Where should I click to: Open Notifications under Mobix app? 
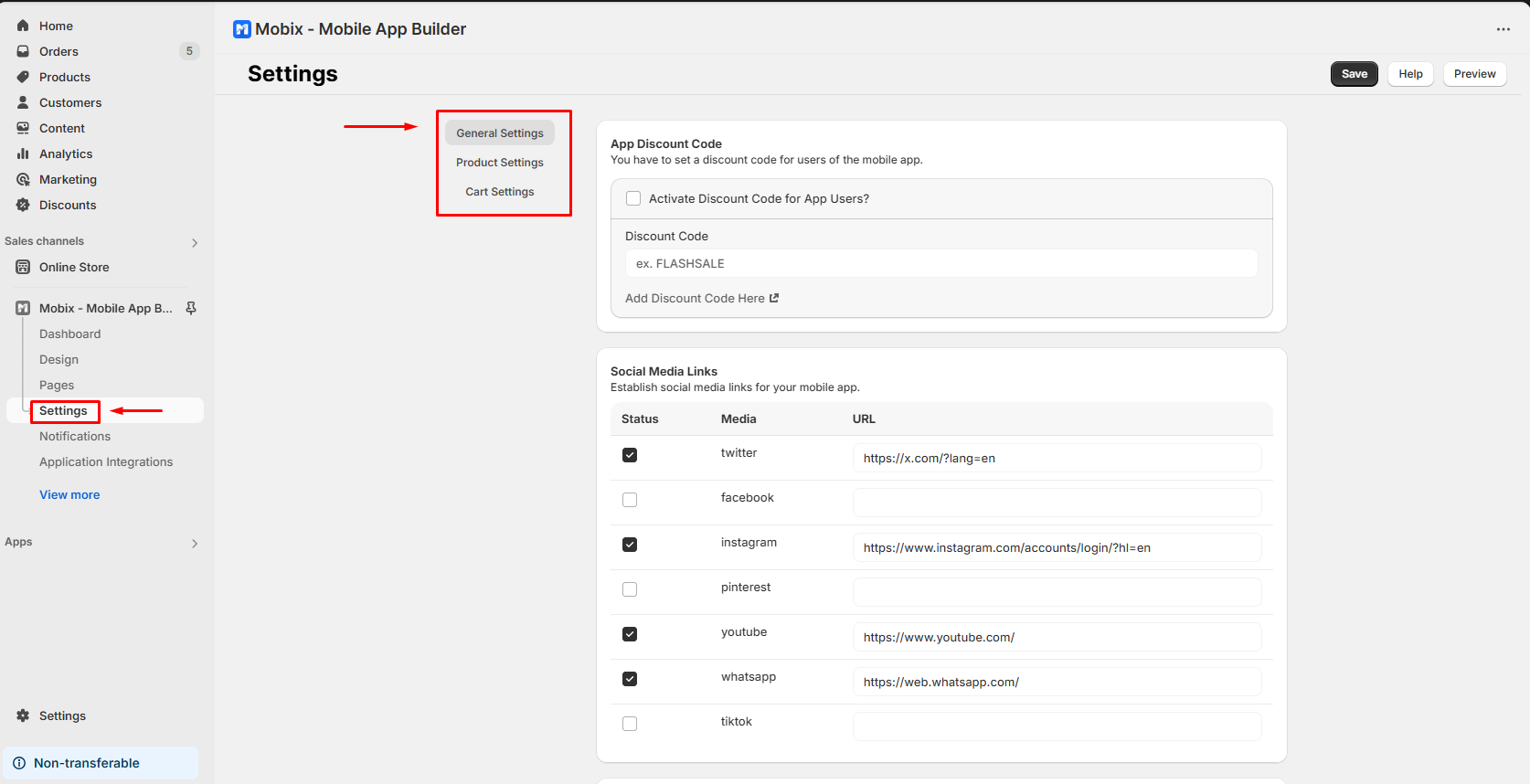(75, 437)
